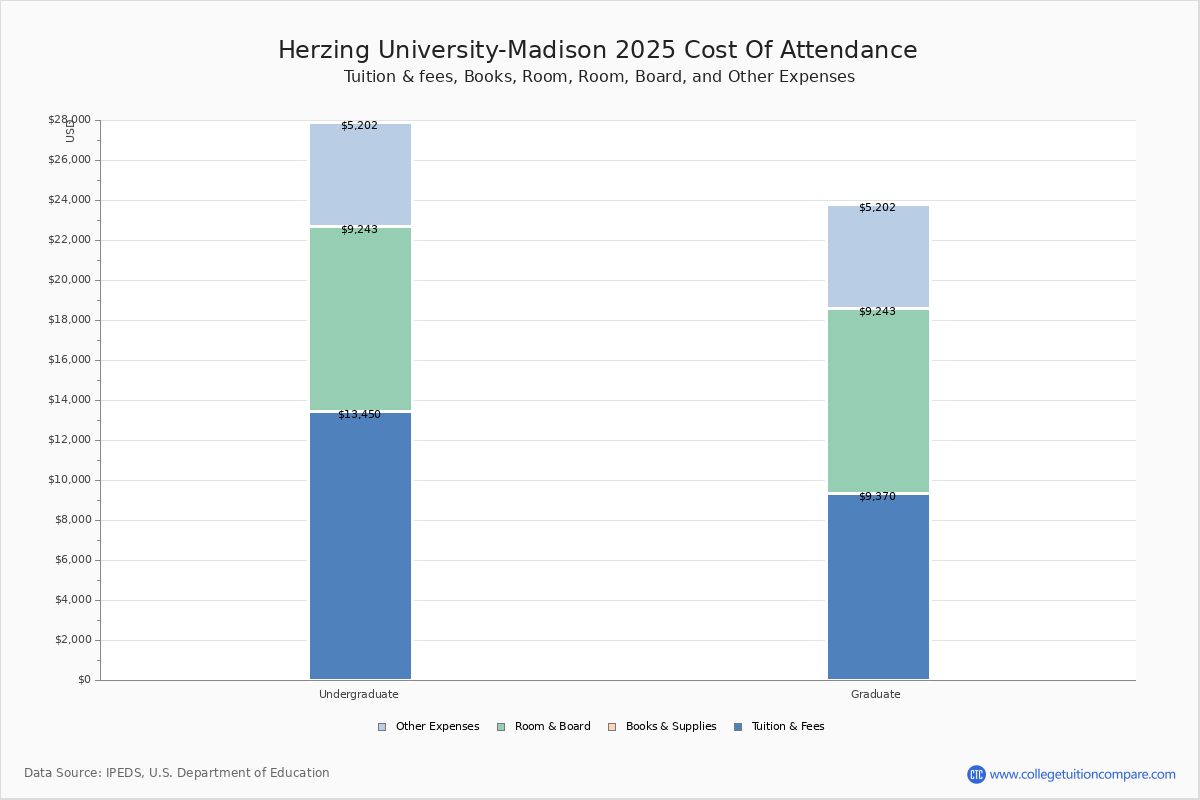Image resolution: width=1200 pixels, height=800 pixels.
Task: Select the Undergraduate other expenses bar segment
Action: [360, 175]
